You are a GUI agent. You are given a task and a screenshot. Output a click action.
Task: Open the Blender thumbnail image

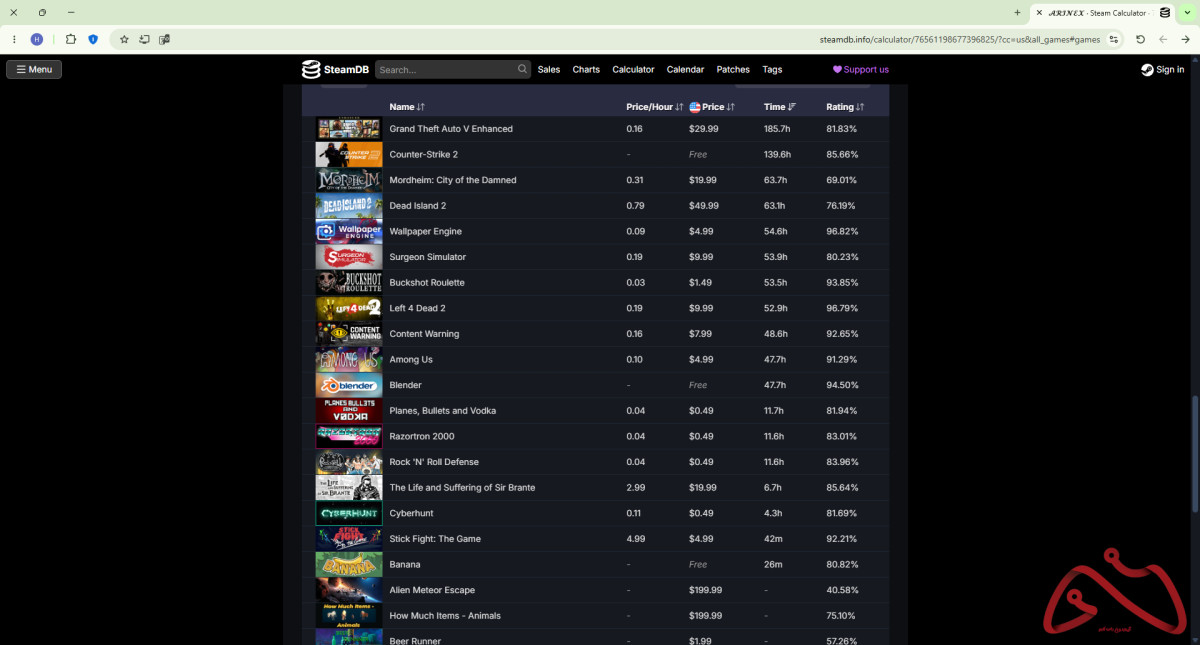(x=349, y=385)
